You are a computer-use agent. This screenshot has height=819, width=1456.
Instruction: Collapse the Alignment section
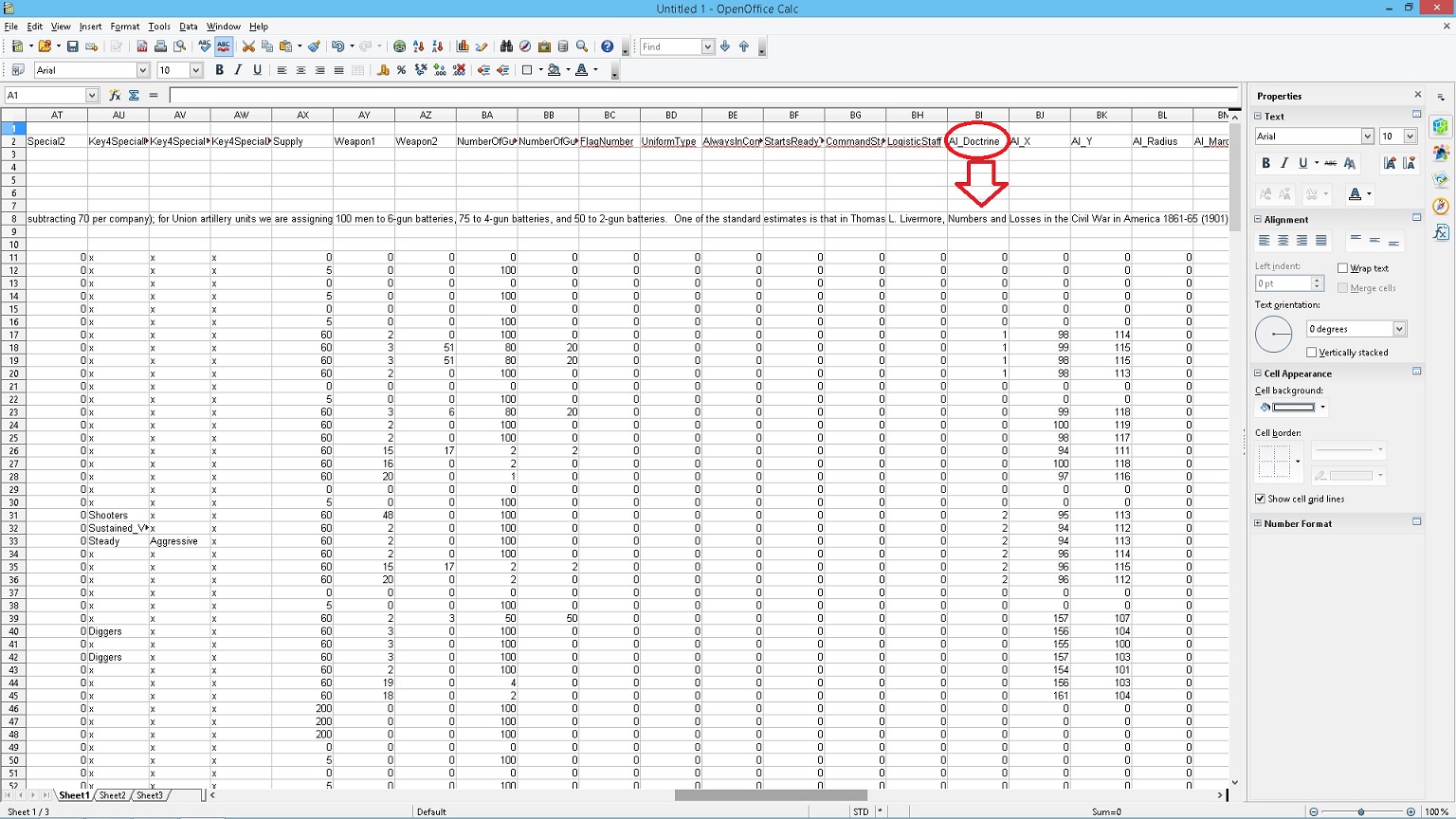(x=1258, y=219)
